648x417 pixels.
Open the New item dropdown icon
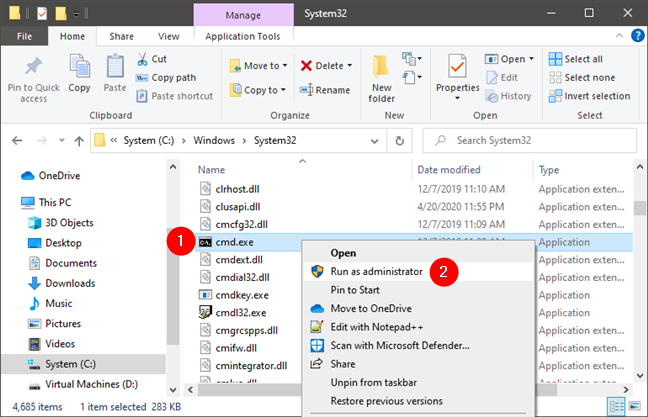412,59
